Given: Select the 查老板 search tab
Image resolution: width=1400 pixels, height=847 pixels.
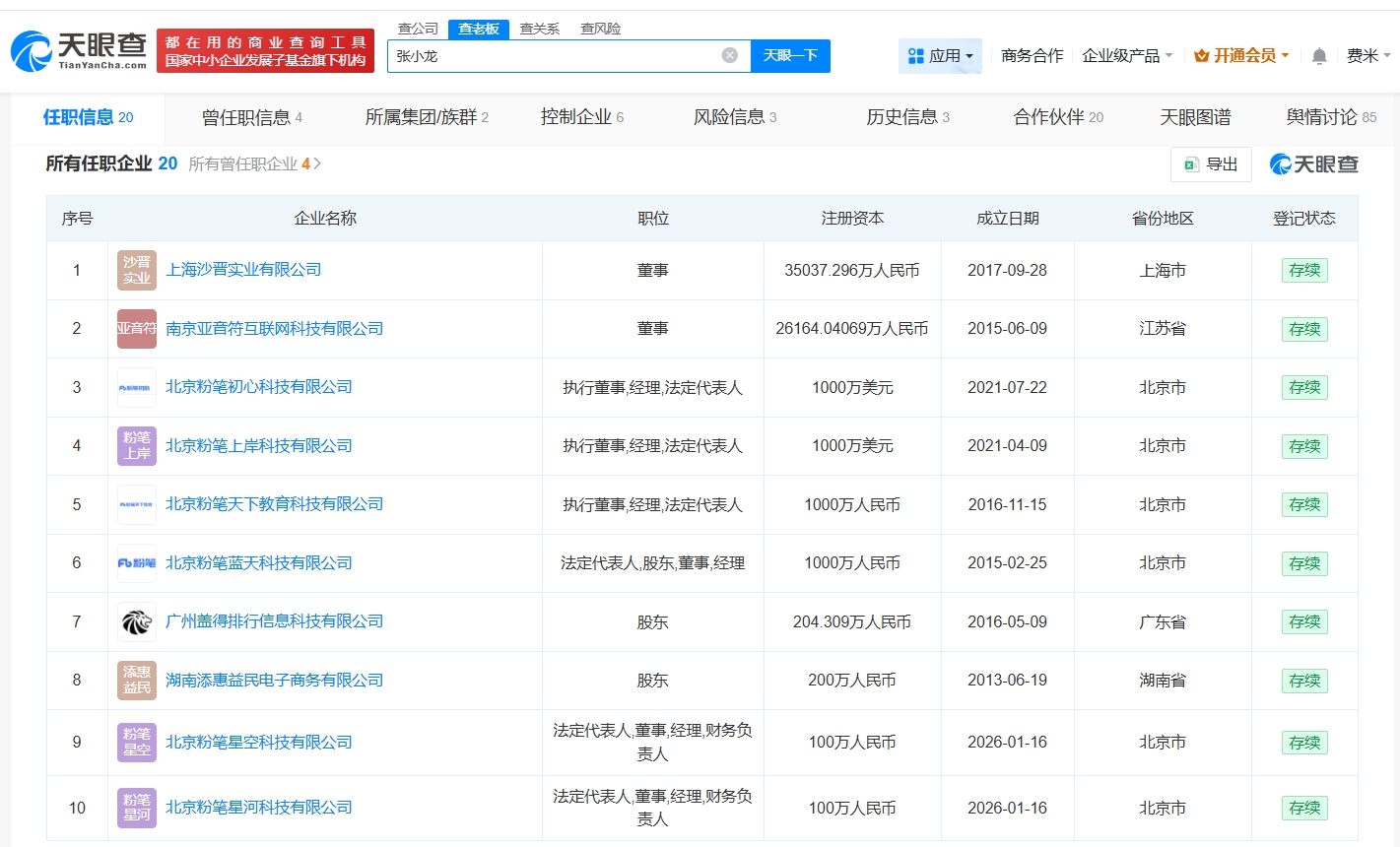Looking at the screenshot, I should [x=479, y=29].
